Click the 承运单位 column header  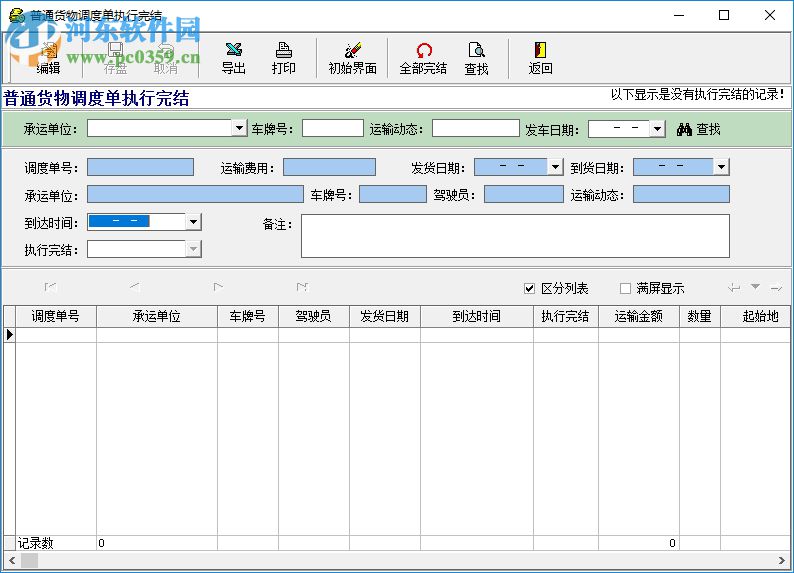tap(157, 316)
